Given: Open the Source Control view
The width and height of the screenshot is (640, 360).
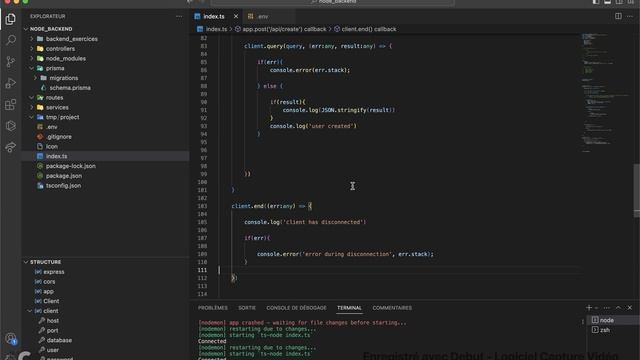Looking at the screenshot, I should click(11, 61).
